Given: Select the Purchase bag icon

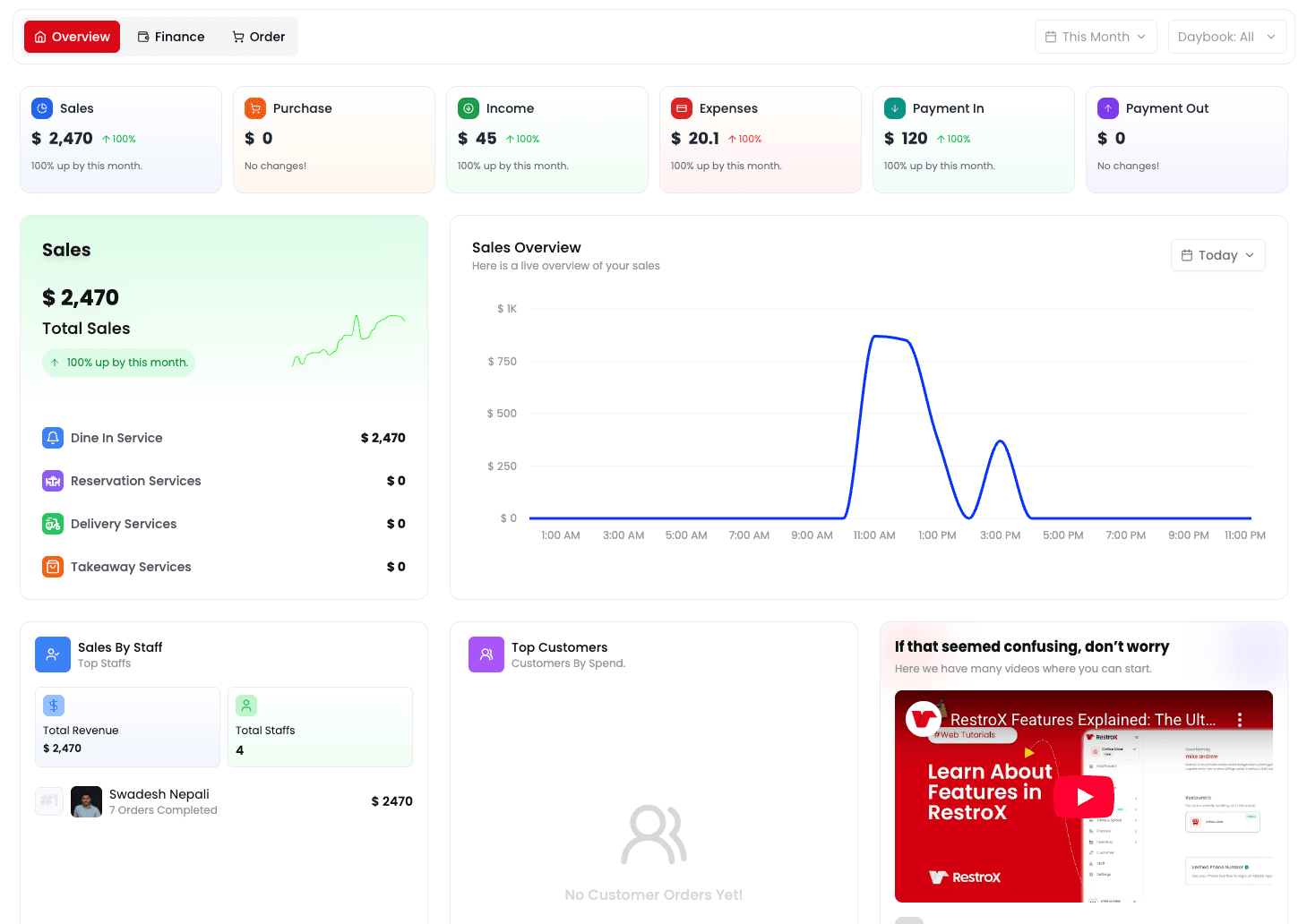Looking at the screenshot, I should tap(255, 107).
